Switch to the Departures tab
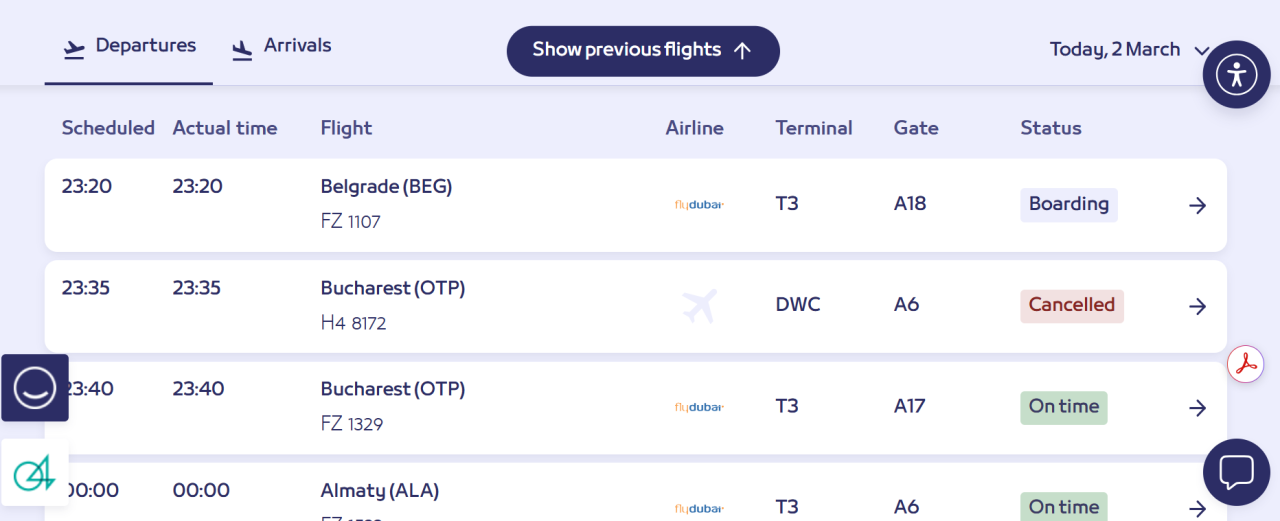1280x521 pixels. click(129, 46)
